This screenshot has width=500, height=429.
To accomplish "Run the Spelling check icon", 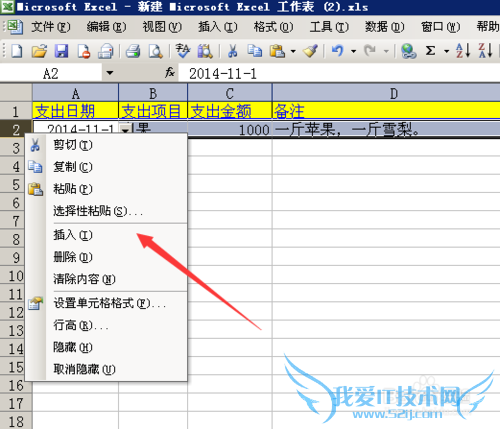I will (183, 51).
